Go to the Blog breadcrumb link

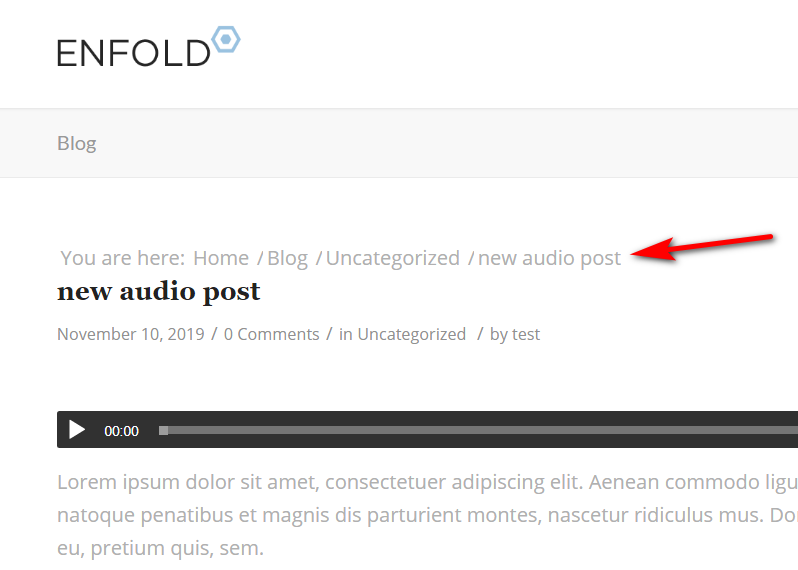288,258
